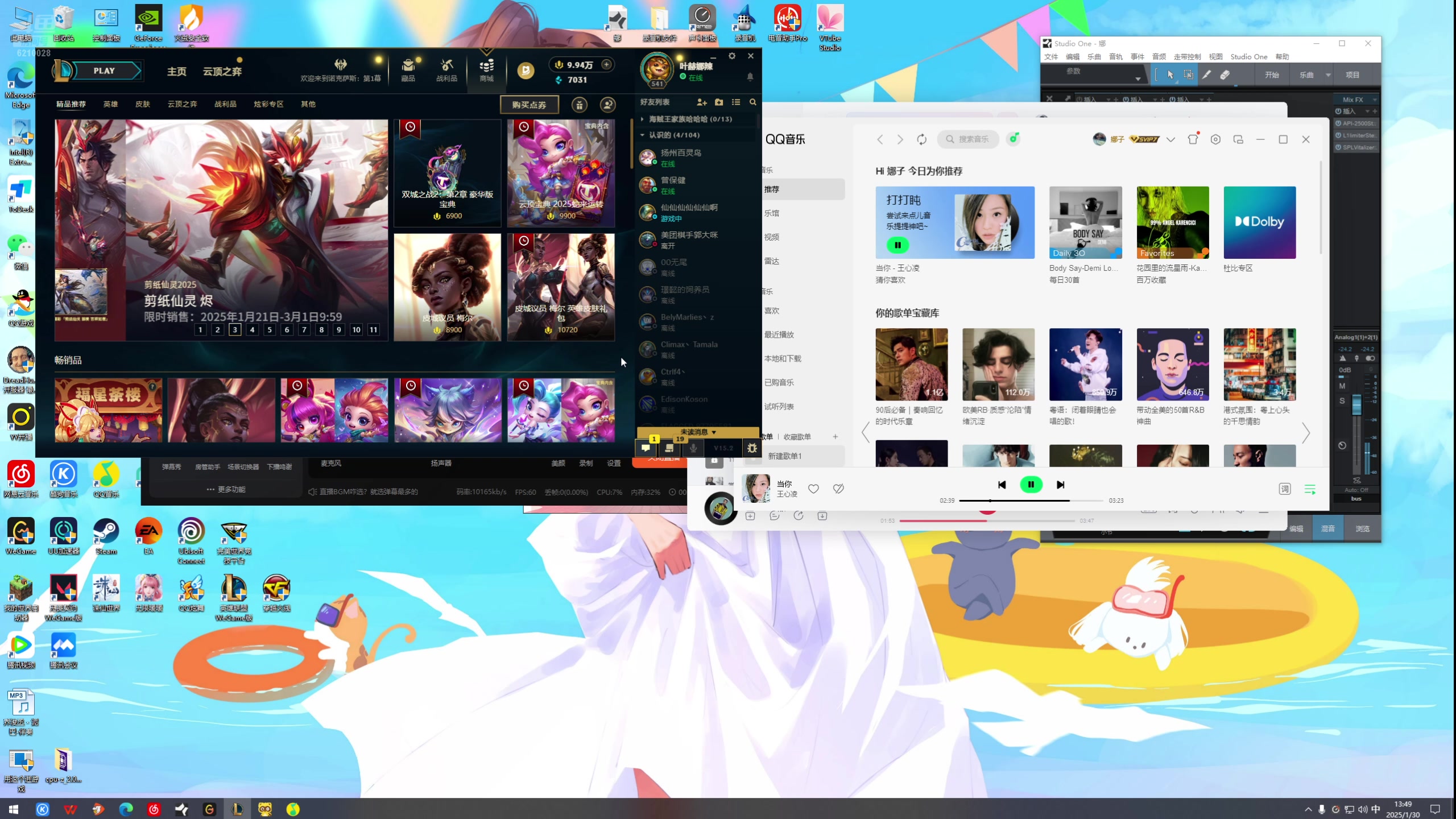Select the Eraser tool in Studio One
The image size is (1456, 819).
pos(1225,75)
